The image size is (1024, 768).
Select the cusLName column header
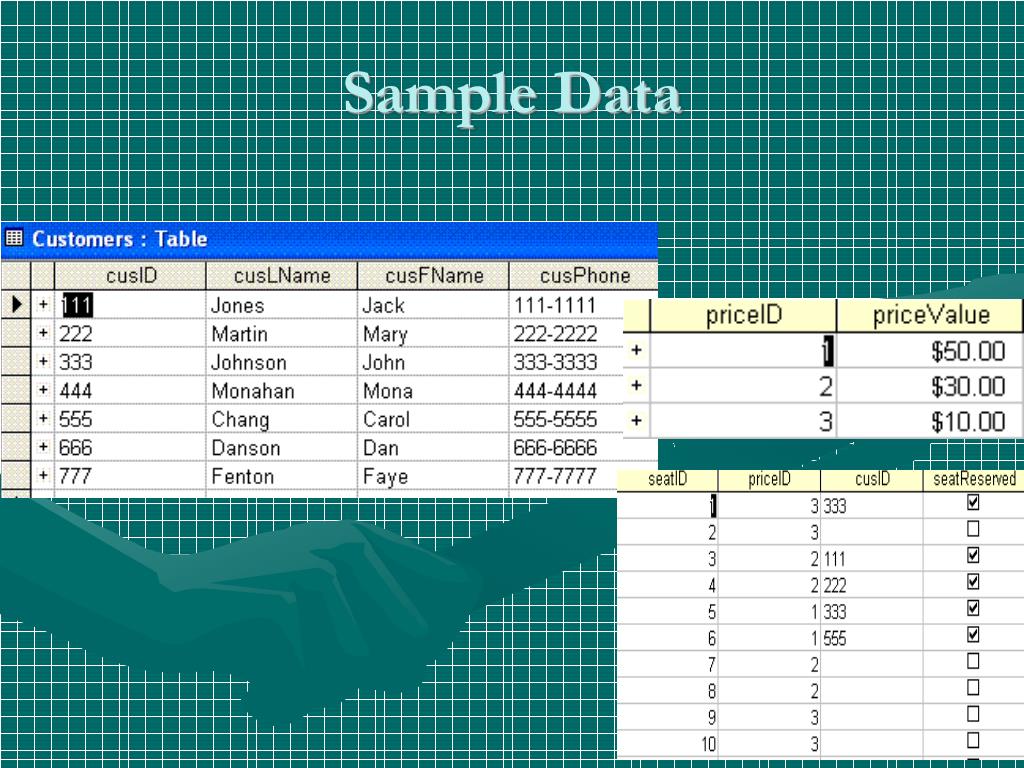[x=282, y=276]
